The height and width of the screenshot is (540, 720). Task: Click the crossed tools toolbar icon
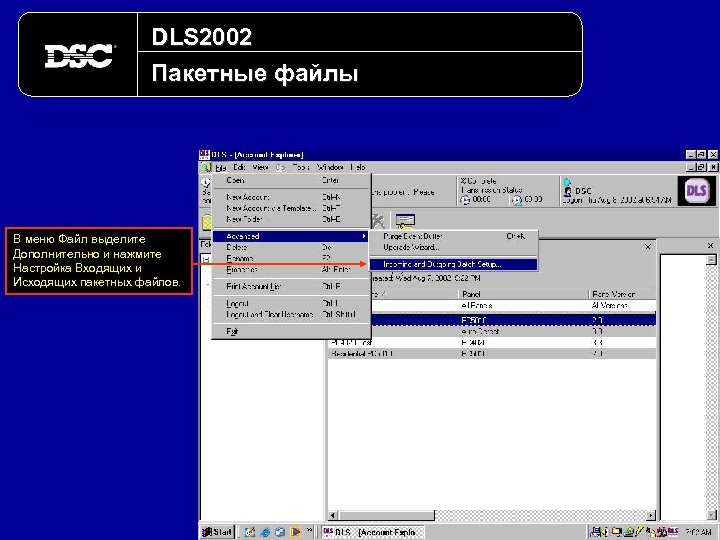pyautogui.click(x=377, y=221)
